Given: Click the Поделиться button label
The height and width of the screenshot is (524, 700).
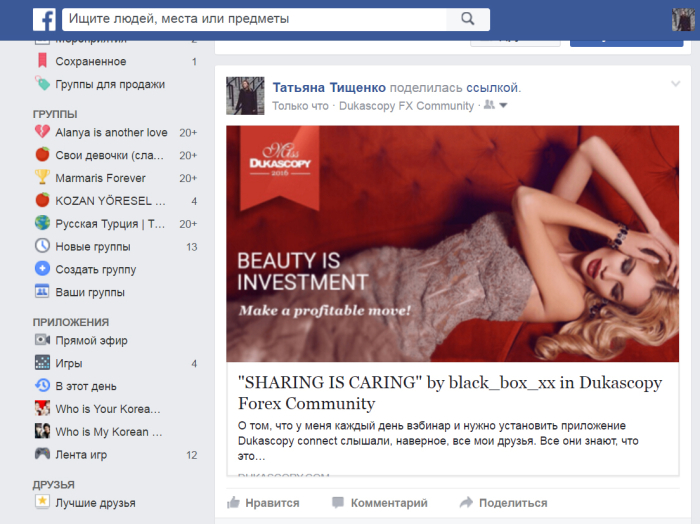Looking at the screenshot, I should [x=513, y=503].
